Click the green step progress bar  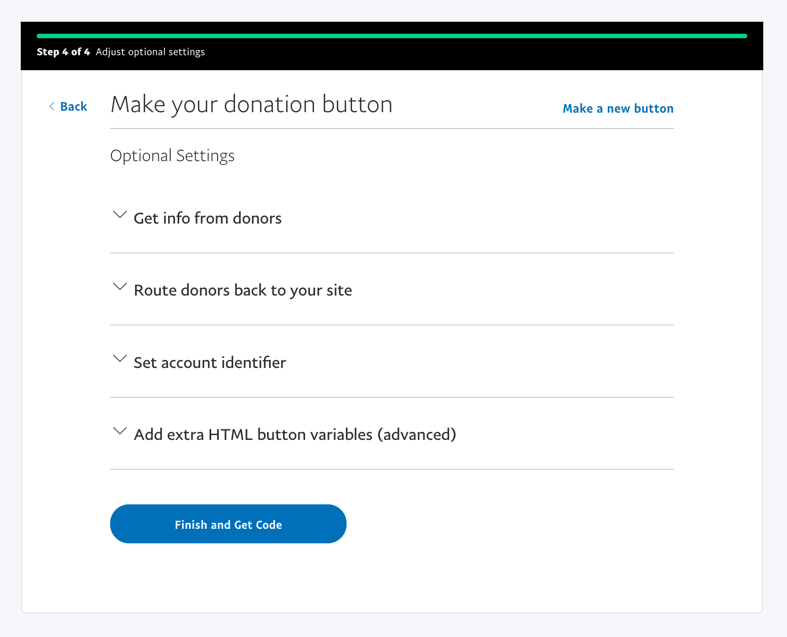click(392, 36)
